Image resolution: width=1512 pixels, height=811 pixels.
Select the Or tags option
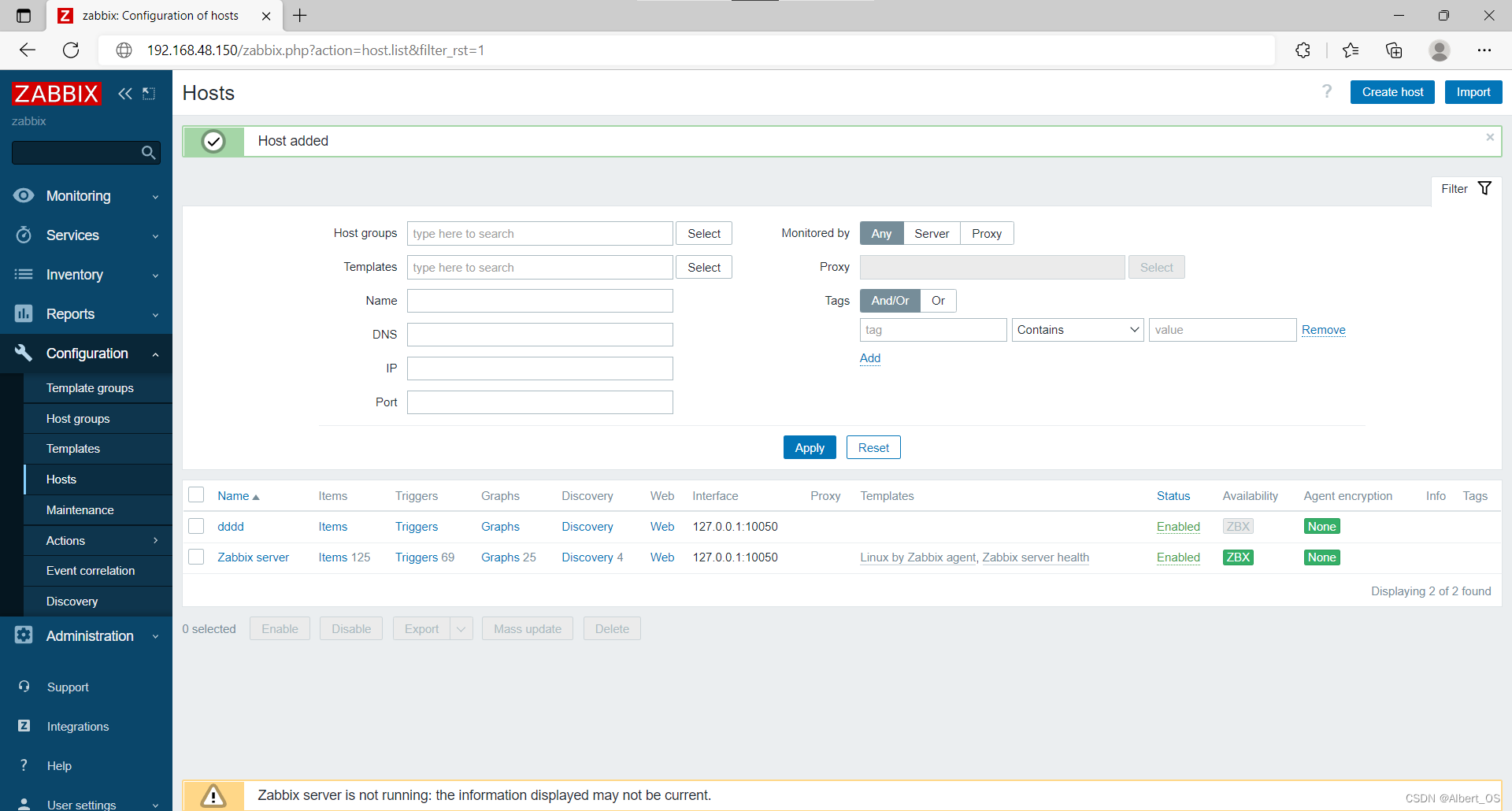[938, 301]
